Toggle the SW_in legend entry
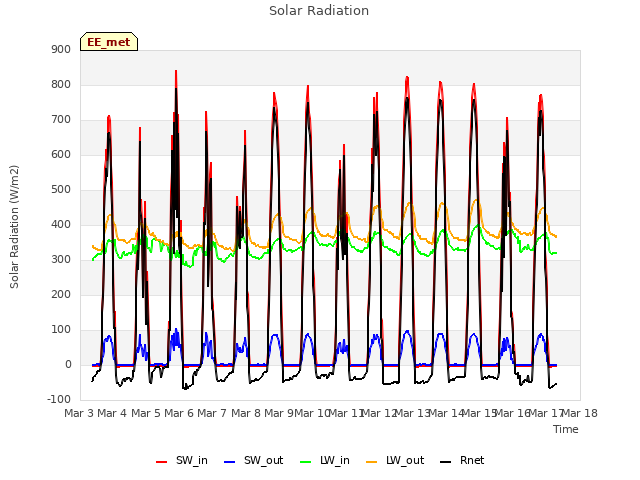The image size is (640, 480). [182, 460]
